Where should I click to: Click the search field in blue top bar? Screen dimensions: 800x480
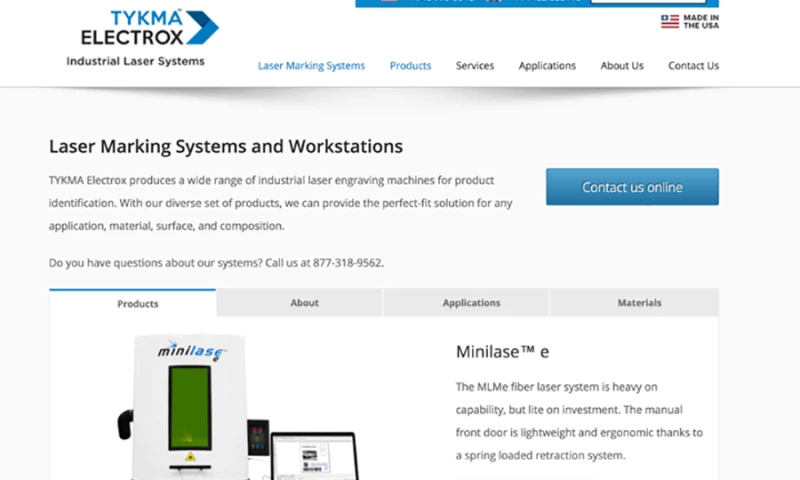click(x=648, y=2)
